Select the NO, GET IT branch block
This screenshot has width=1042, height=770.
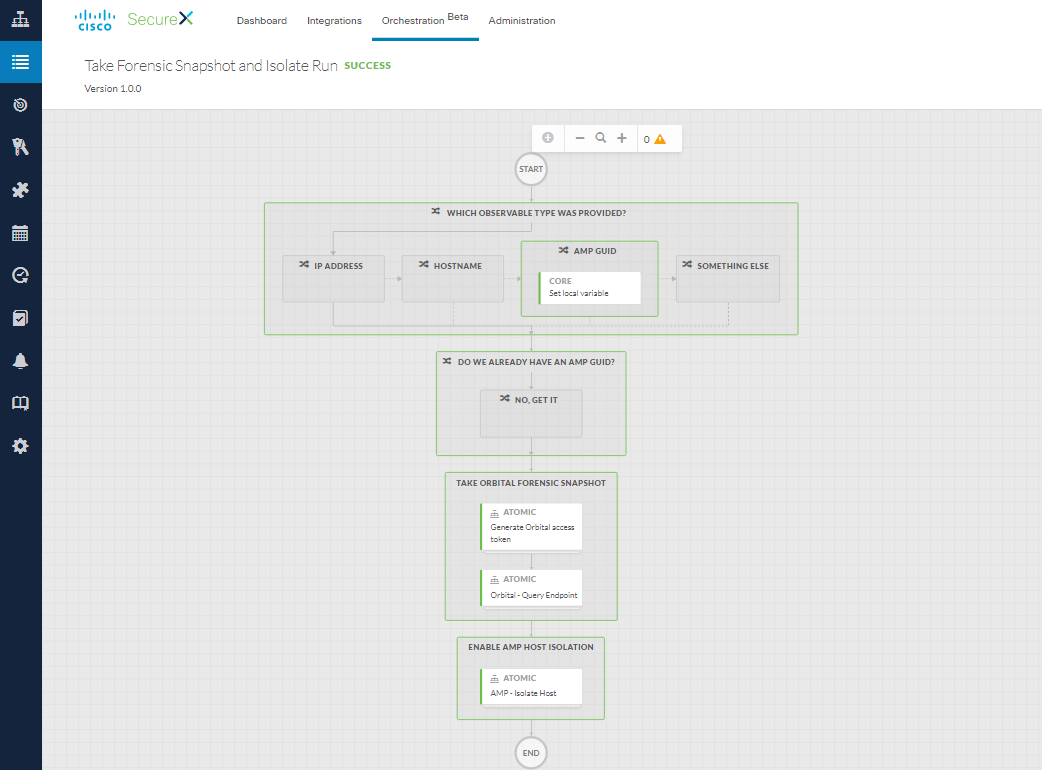(x=531, y=413)
